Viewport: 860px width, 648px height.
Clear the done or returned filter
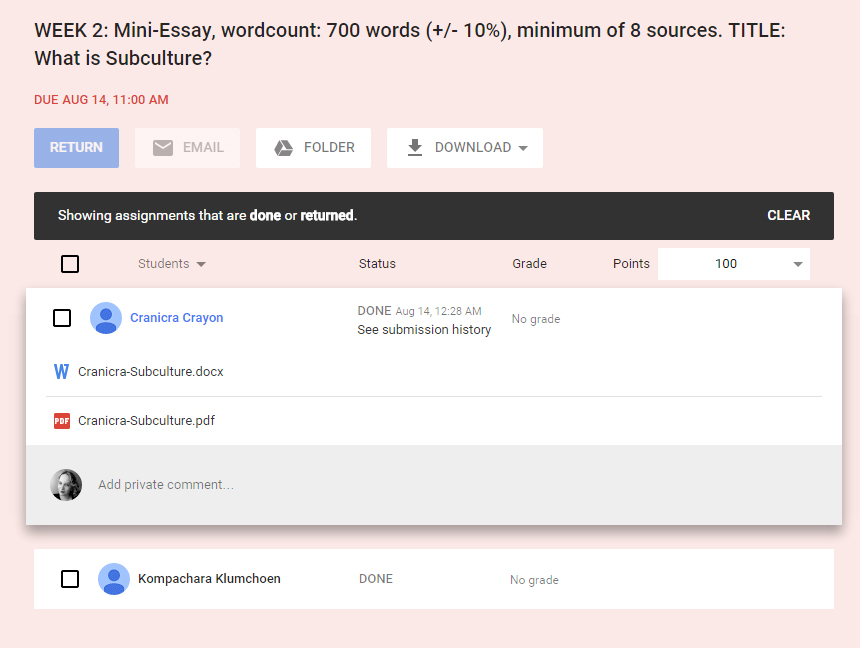pos(788,216)
